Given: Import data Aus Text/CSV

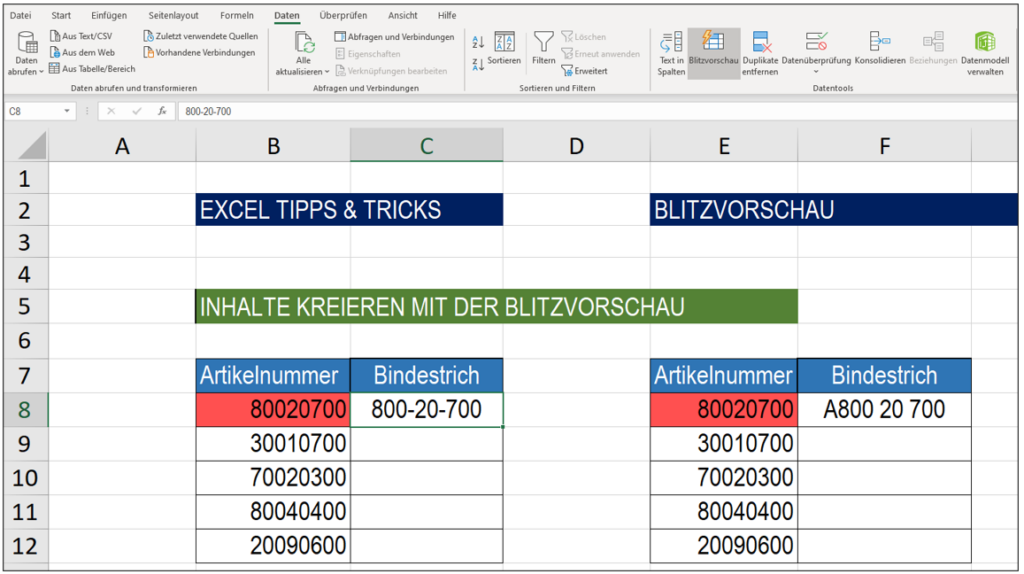Looking at the screenshot, I should pos(81,36).
